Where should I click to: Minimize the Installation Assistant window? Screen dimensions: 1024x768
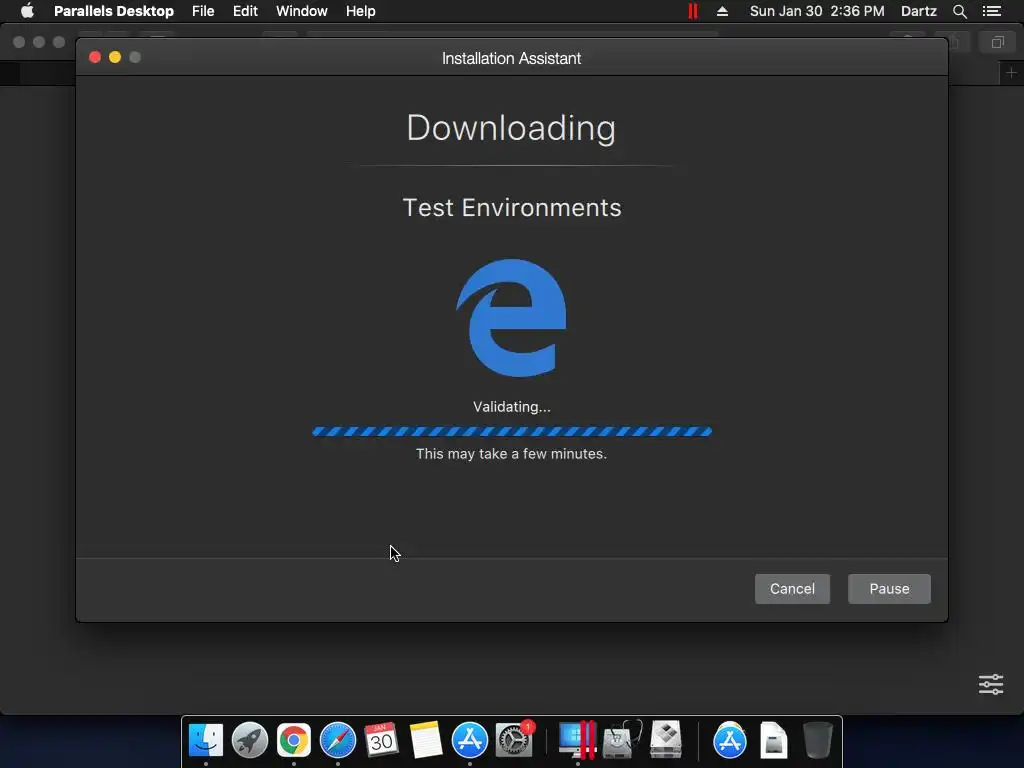click(115, 57)
